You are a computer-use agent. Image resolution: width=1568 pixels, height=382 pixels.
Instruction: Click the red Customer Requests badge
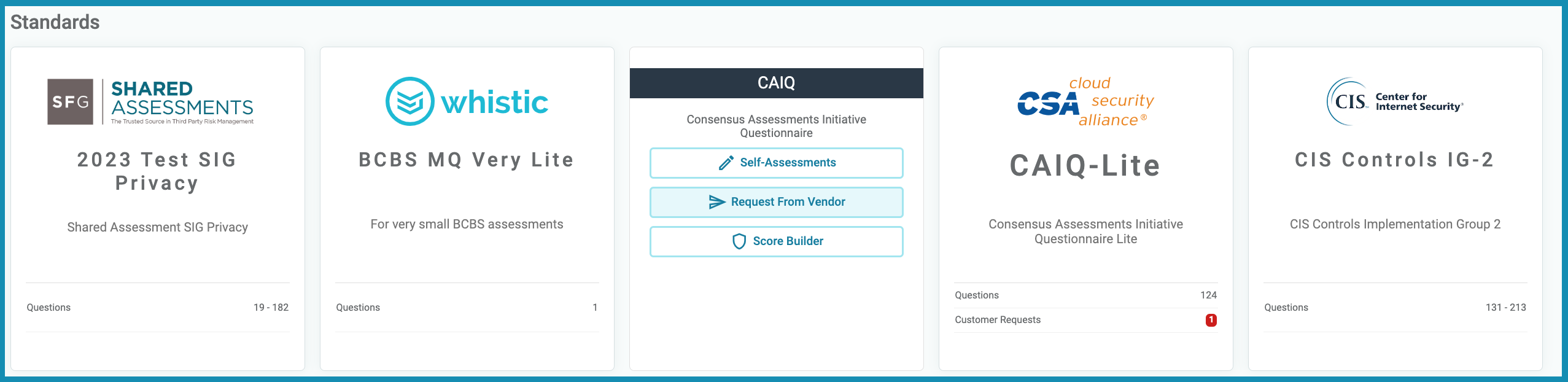click(x=1211, y=320)
